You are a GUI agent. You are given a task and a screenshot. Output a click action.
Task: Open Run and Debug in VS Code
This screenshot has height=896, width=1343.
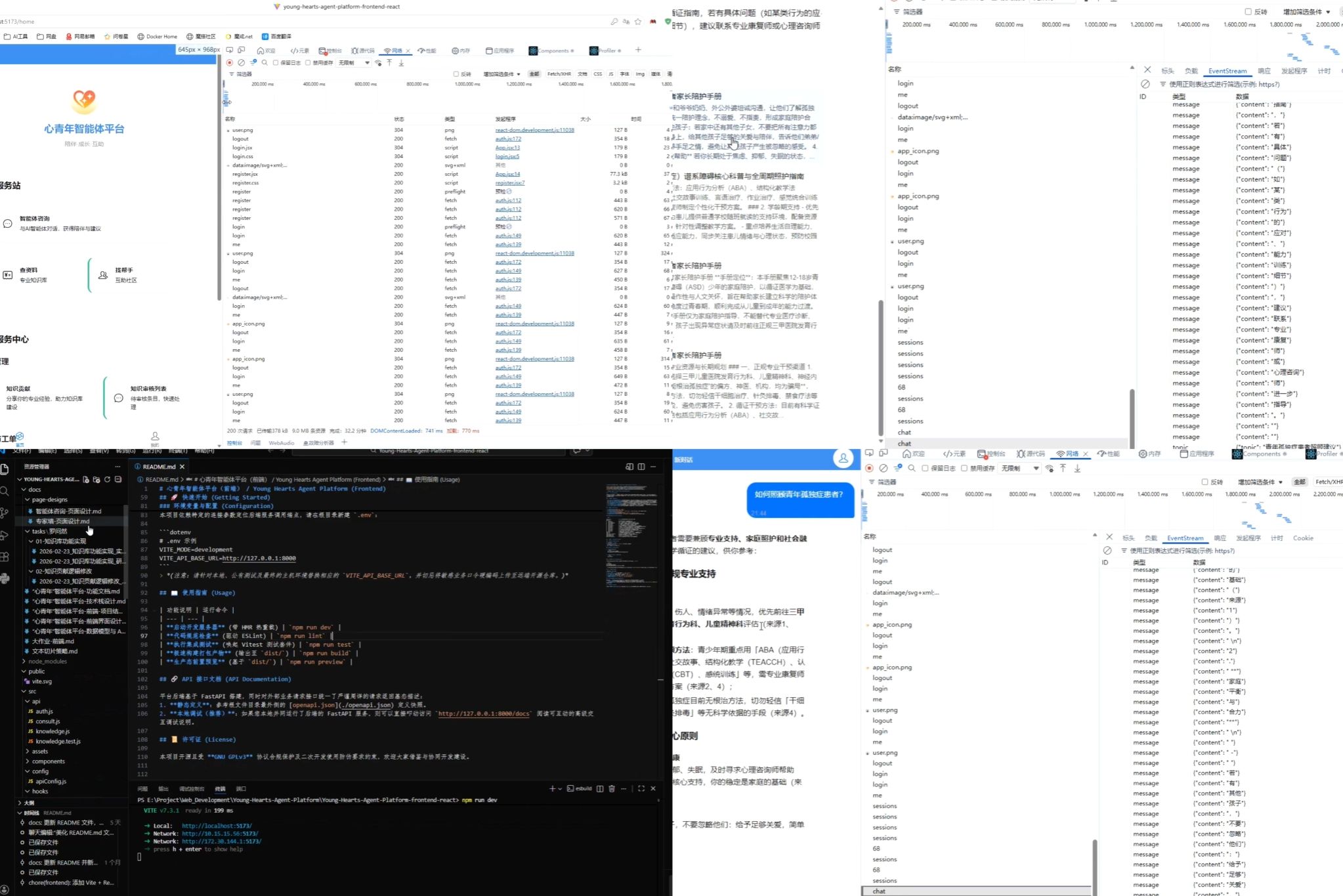click(5, 535)
